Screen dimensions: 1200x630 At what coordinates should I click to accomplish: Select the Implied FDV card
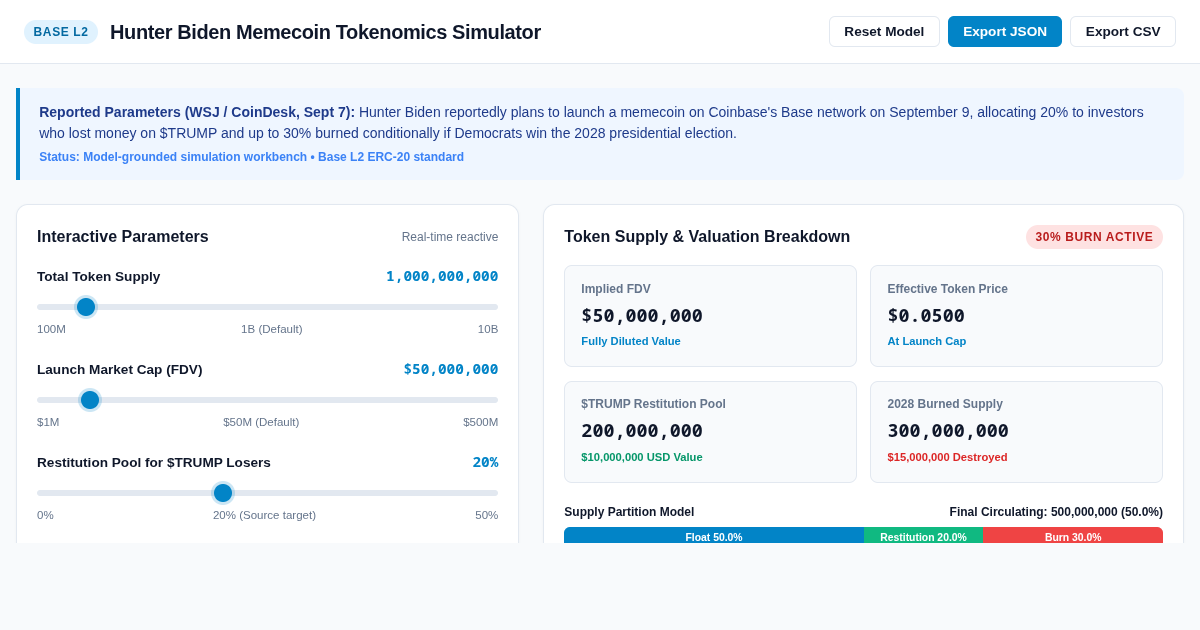tap(710, 316)
